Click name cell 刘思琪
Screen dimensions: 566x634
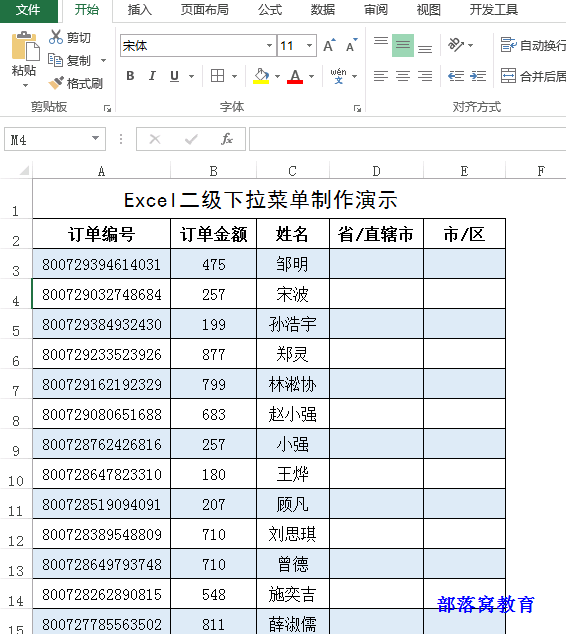coord(293,534)
